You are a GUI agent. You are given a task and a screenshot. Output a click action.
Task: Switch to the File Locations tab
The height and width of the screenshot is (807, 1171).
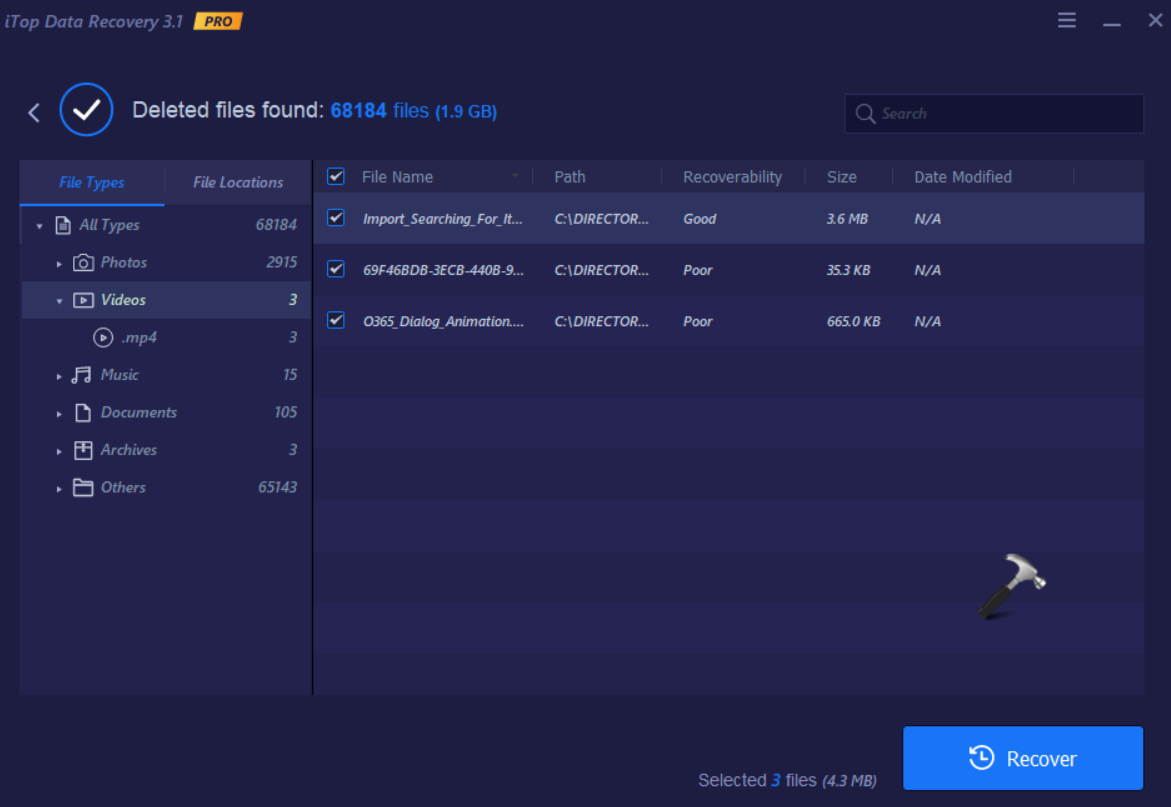[x=238, y=182]
